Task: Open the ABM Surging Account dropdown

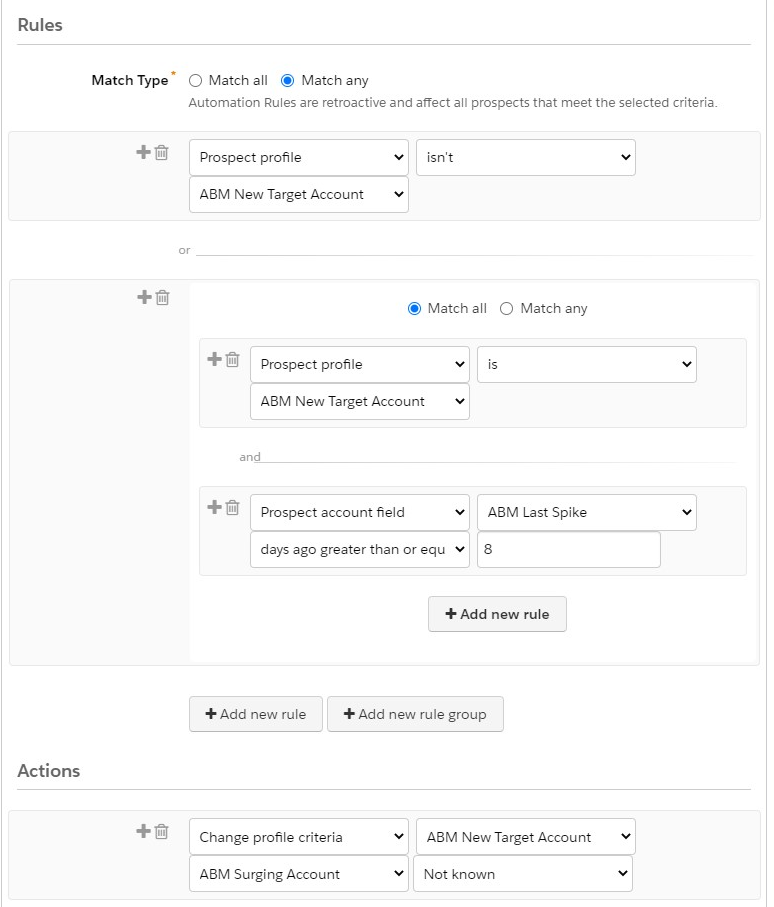Action: pyautogui.click(x=298, y=875)
